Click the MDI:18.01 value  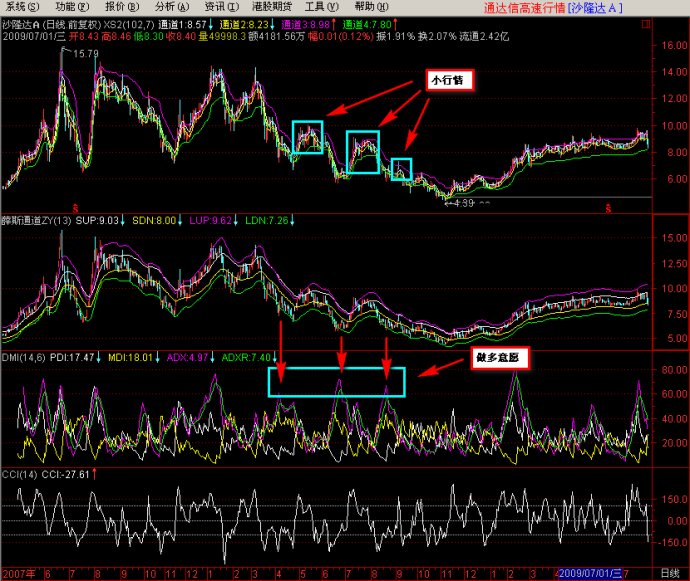tap(130, 357)
